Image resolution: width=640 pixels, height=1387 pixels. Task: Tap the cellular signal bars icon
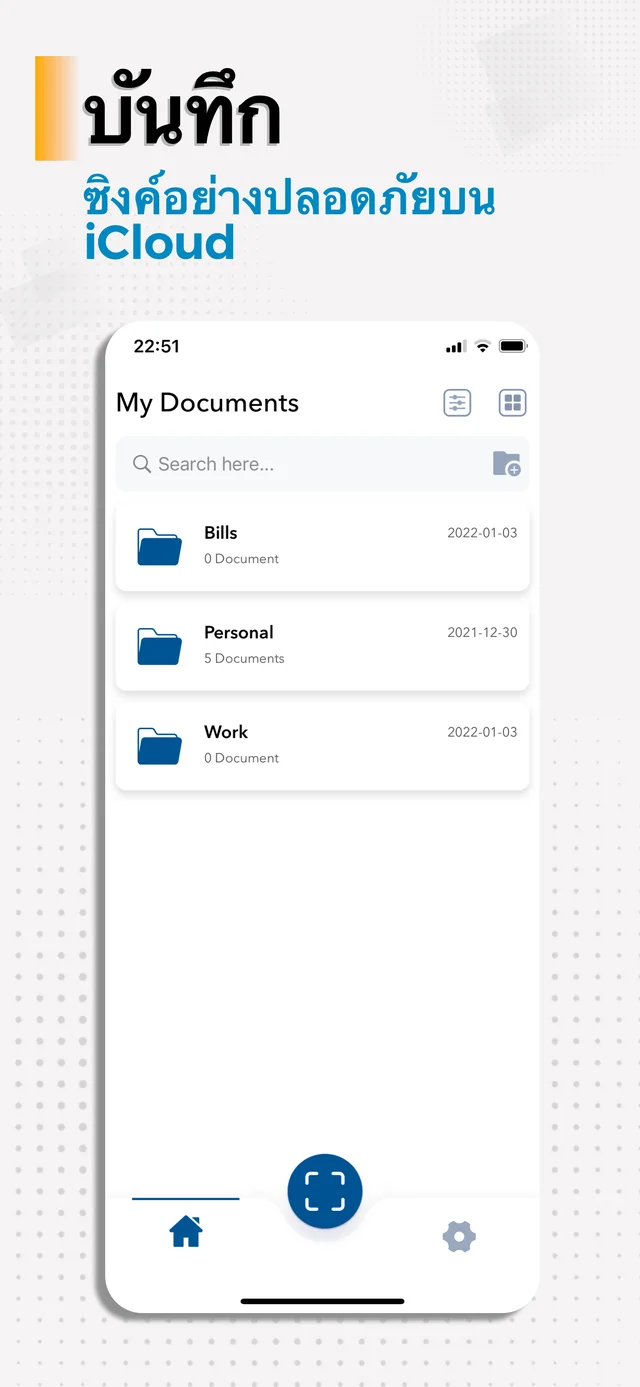(456, 347)
